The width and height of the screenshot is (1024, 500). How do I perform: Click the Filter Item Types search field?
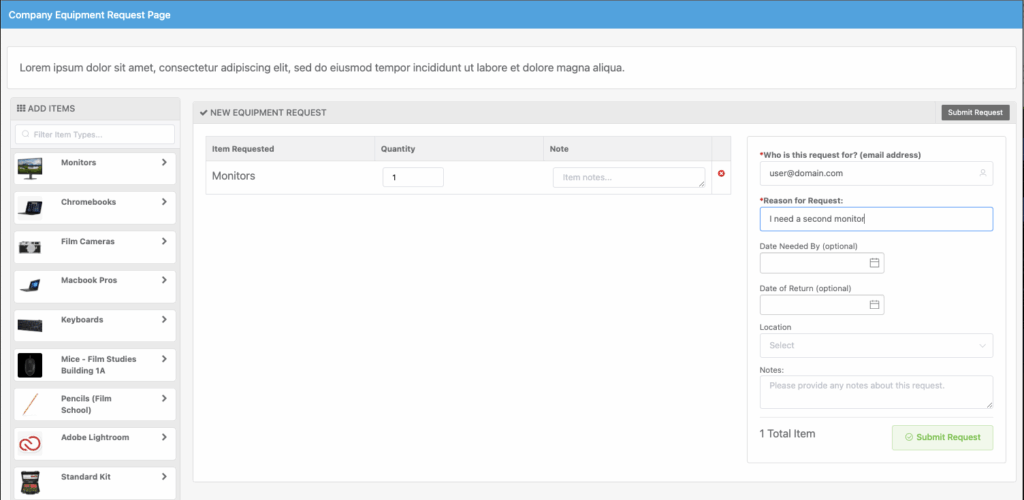[x=94, y=134]
